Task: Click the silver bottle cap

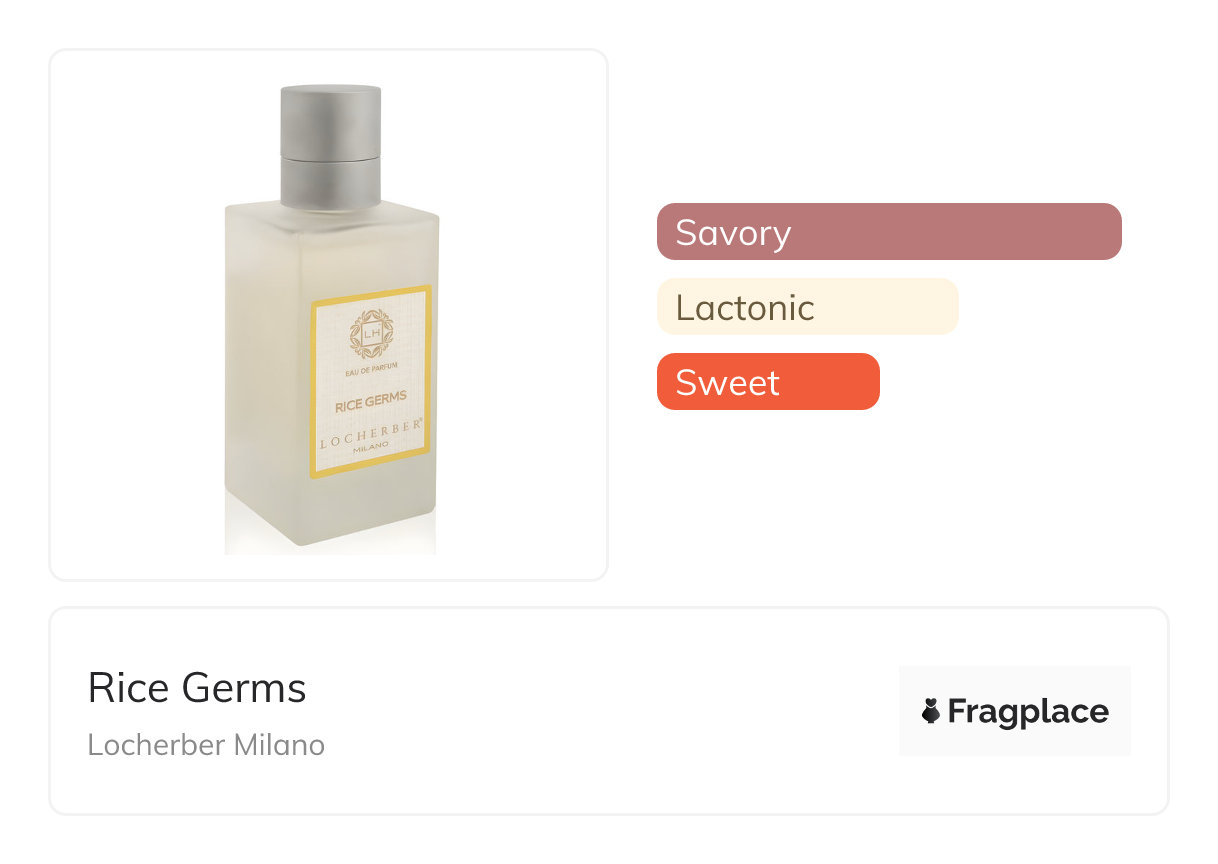Action: pyautogui.click(x=330, y=145)
